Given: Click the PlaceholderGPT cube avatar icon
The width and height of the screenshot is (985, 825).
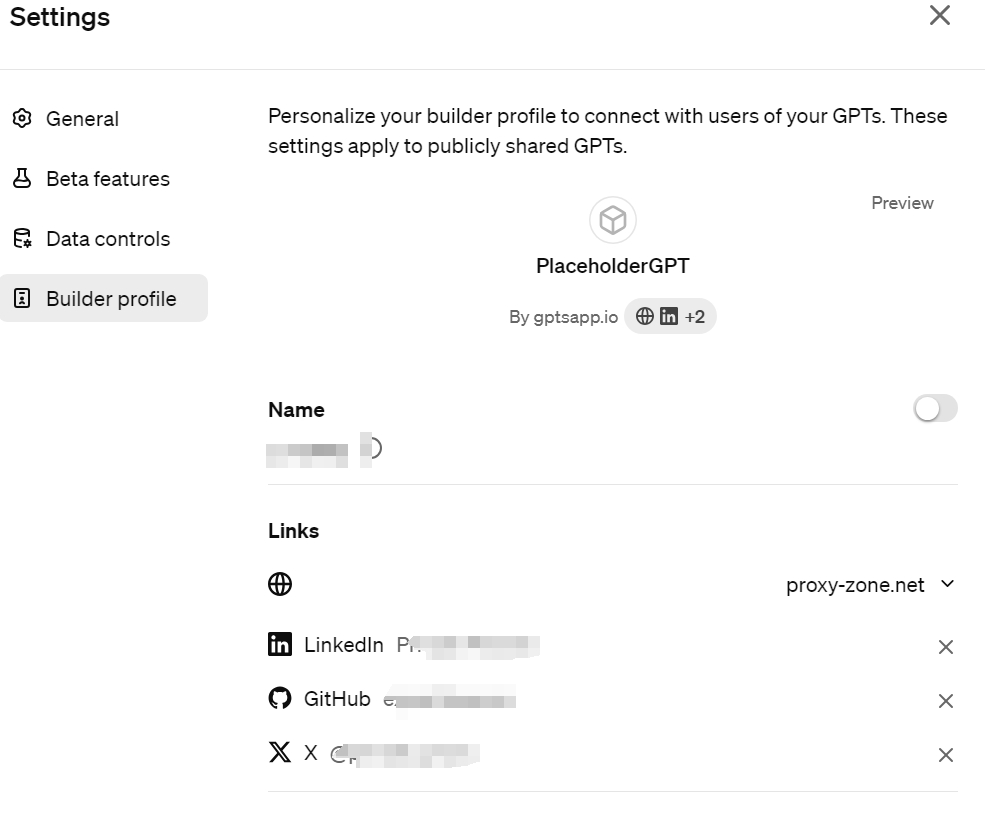Looking at the screenshot, I should point(613,219).
